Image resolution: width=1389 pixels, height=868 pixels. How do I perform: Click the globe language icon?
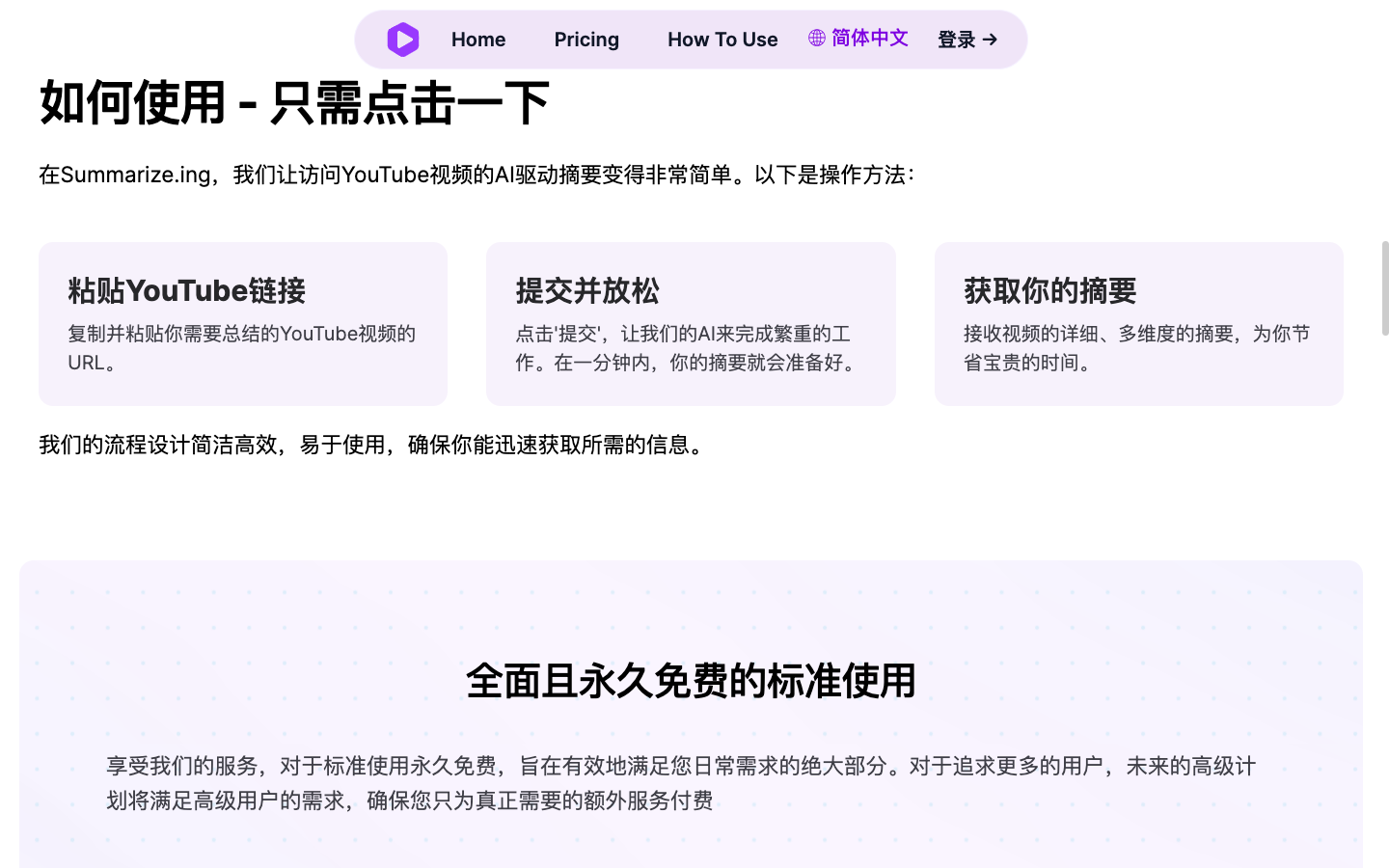tap(817, 38)
